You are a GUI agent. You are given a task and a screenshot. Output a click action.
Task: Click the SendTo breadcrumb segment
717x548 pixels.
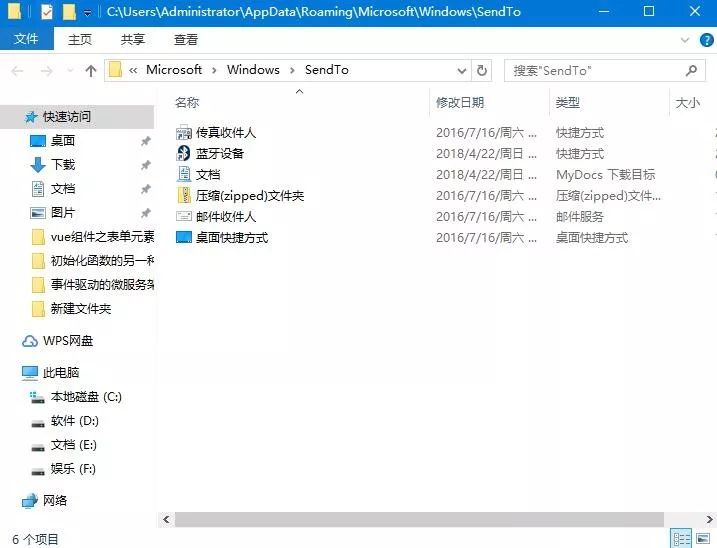(x=326, y=70)
